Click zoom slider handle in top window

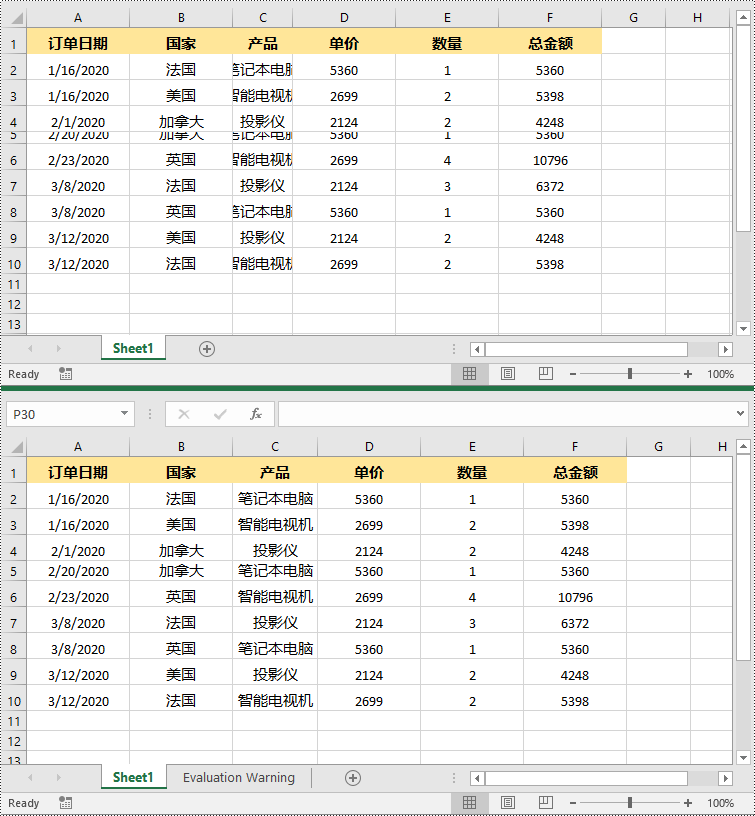click(630, 374)
